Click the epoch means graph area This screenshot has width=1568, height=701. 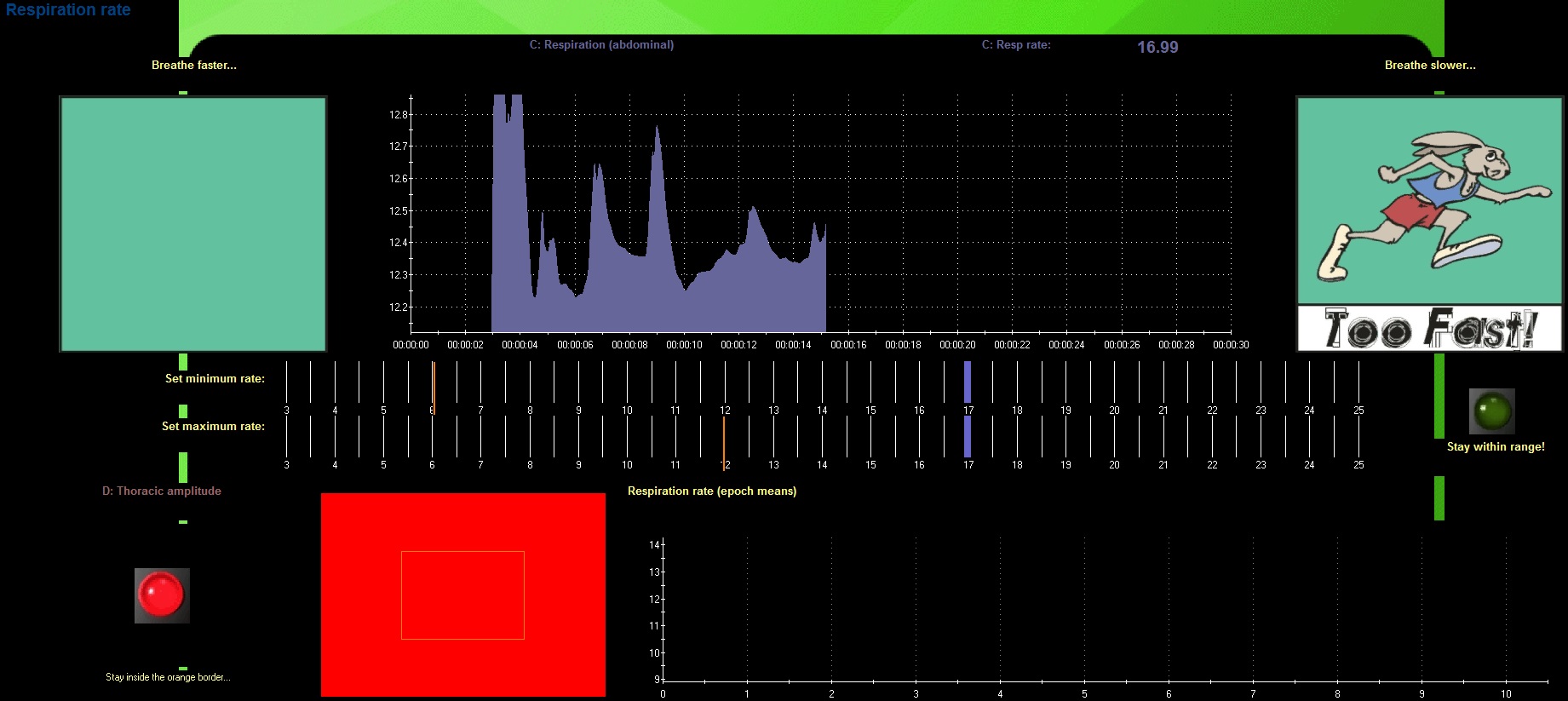click(x=1082, y=609)
